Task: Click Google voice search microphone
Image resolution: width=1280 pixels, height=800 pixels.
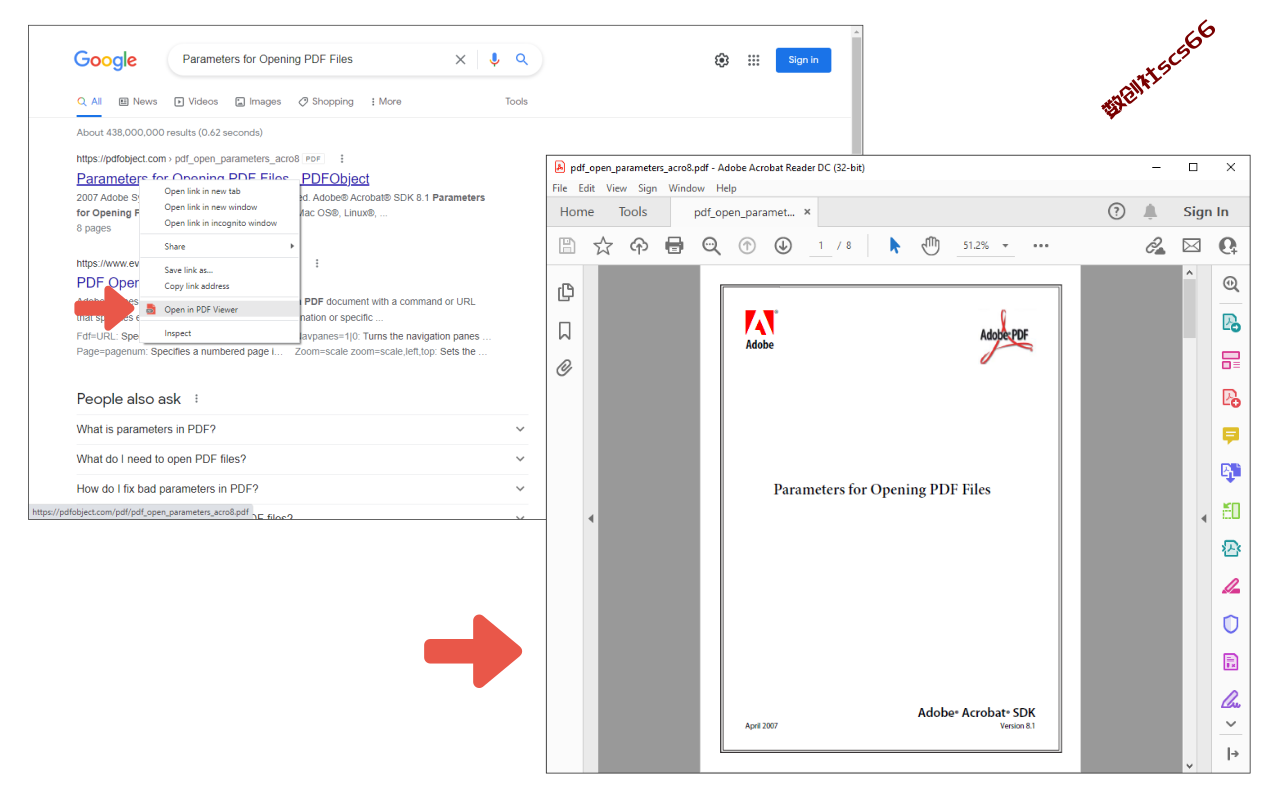Action: 494,59
